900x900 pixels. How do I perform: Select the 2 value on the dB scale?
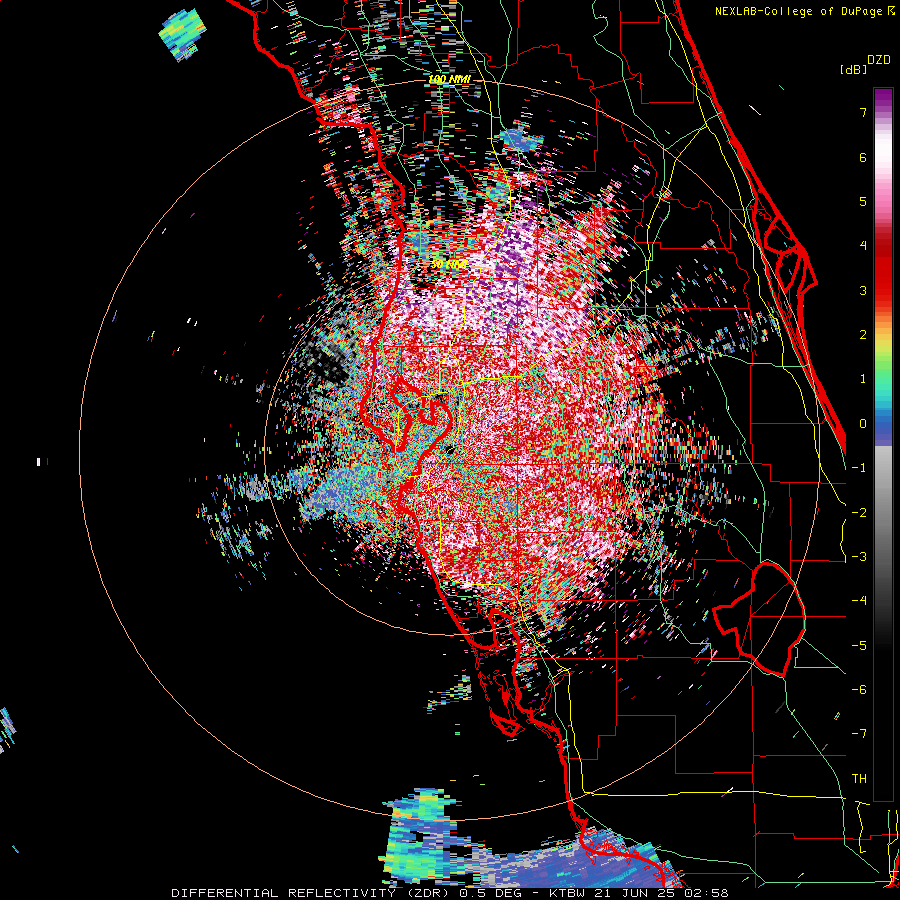(863, 335)
